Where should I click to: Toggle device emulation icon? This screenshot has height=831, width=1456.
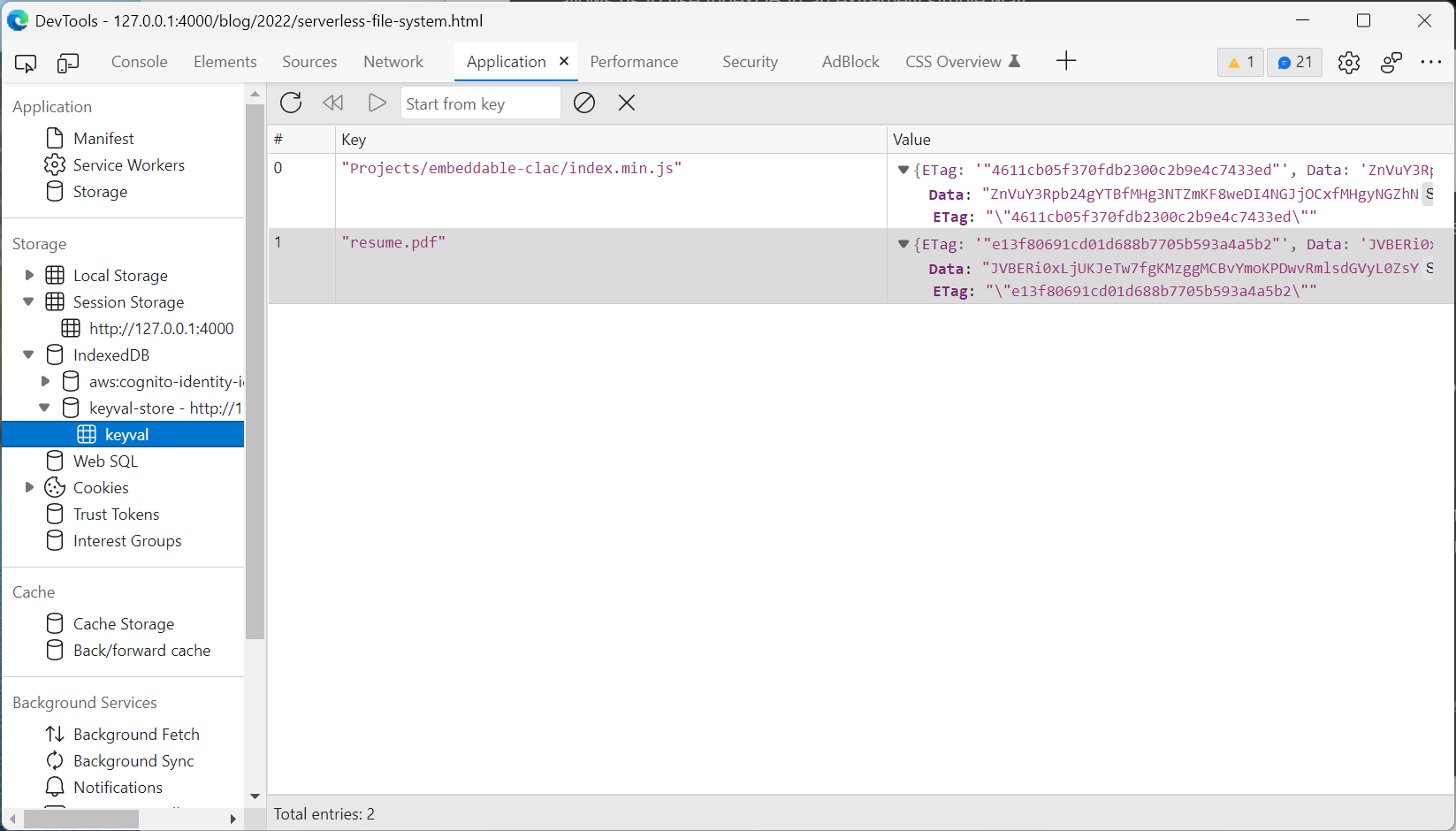68,63
